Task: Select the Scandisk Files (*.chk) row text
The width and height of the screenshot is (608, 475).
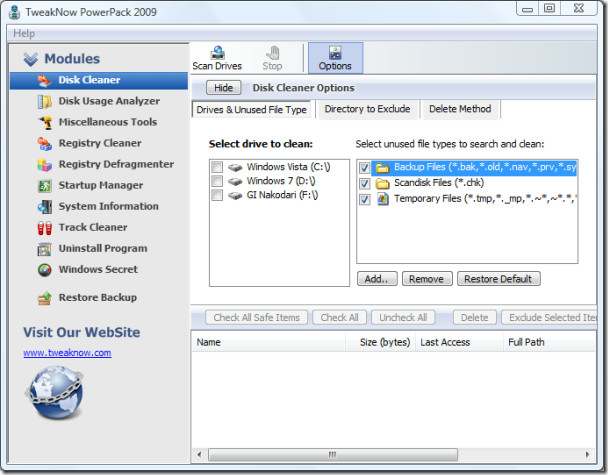Action: pyautogui.click(x=439, y=183)
